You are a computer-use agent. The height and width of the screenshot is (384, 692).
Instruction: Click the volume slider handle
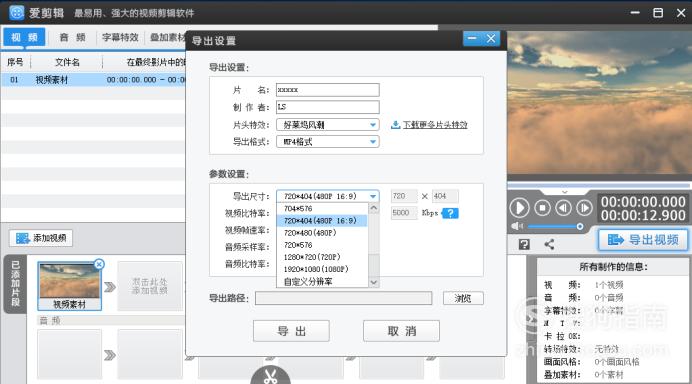pos(580,226)
